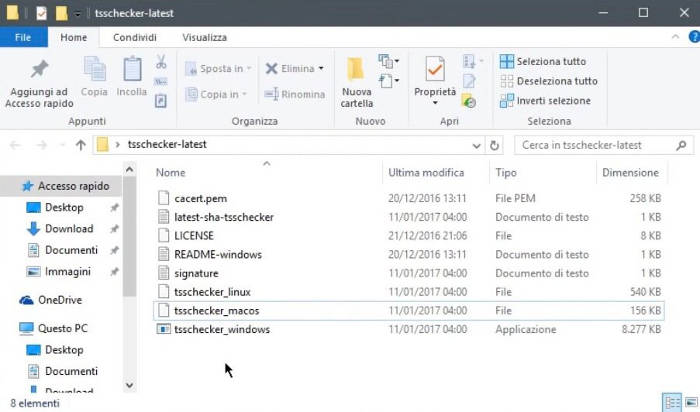Click the copy path icon under scissors
This screenshot has width=700, height=412.
tap(161, 82)
